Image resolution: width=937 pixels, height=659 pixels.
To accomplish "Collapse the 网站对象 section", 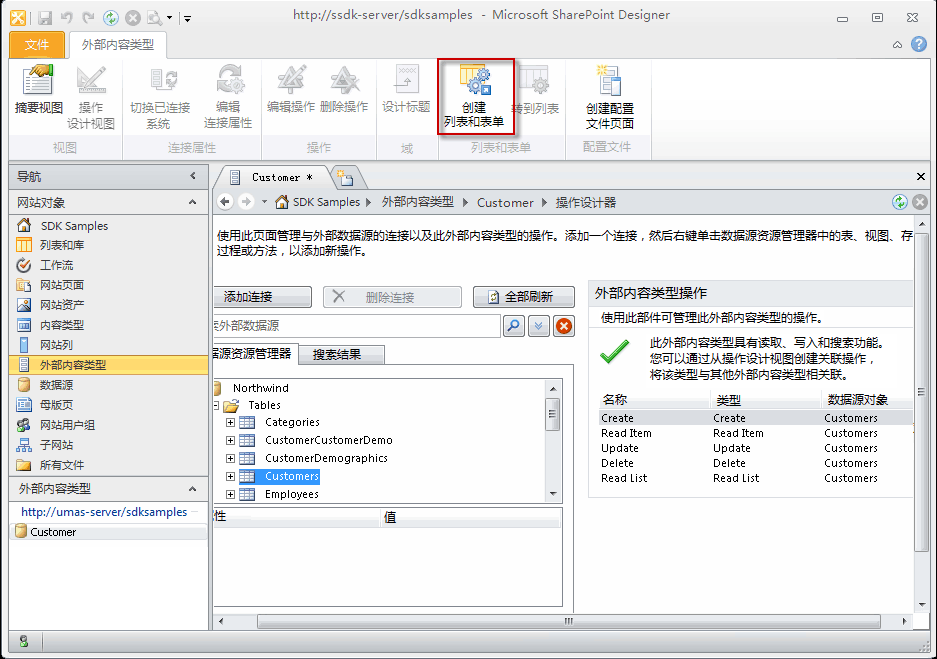I will coord(192,203).
